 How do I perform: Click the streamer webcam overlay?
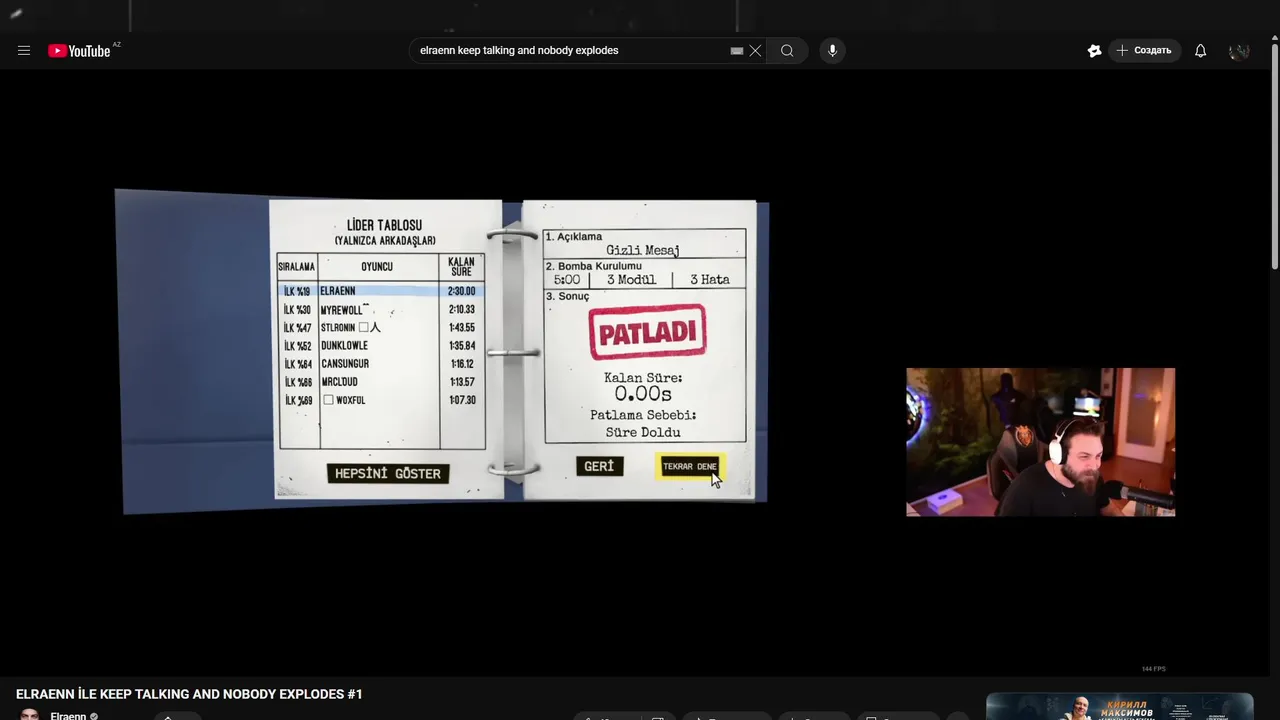click(x=1041, y=442)
